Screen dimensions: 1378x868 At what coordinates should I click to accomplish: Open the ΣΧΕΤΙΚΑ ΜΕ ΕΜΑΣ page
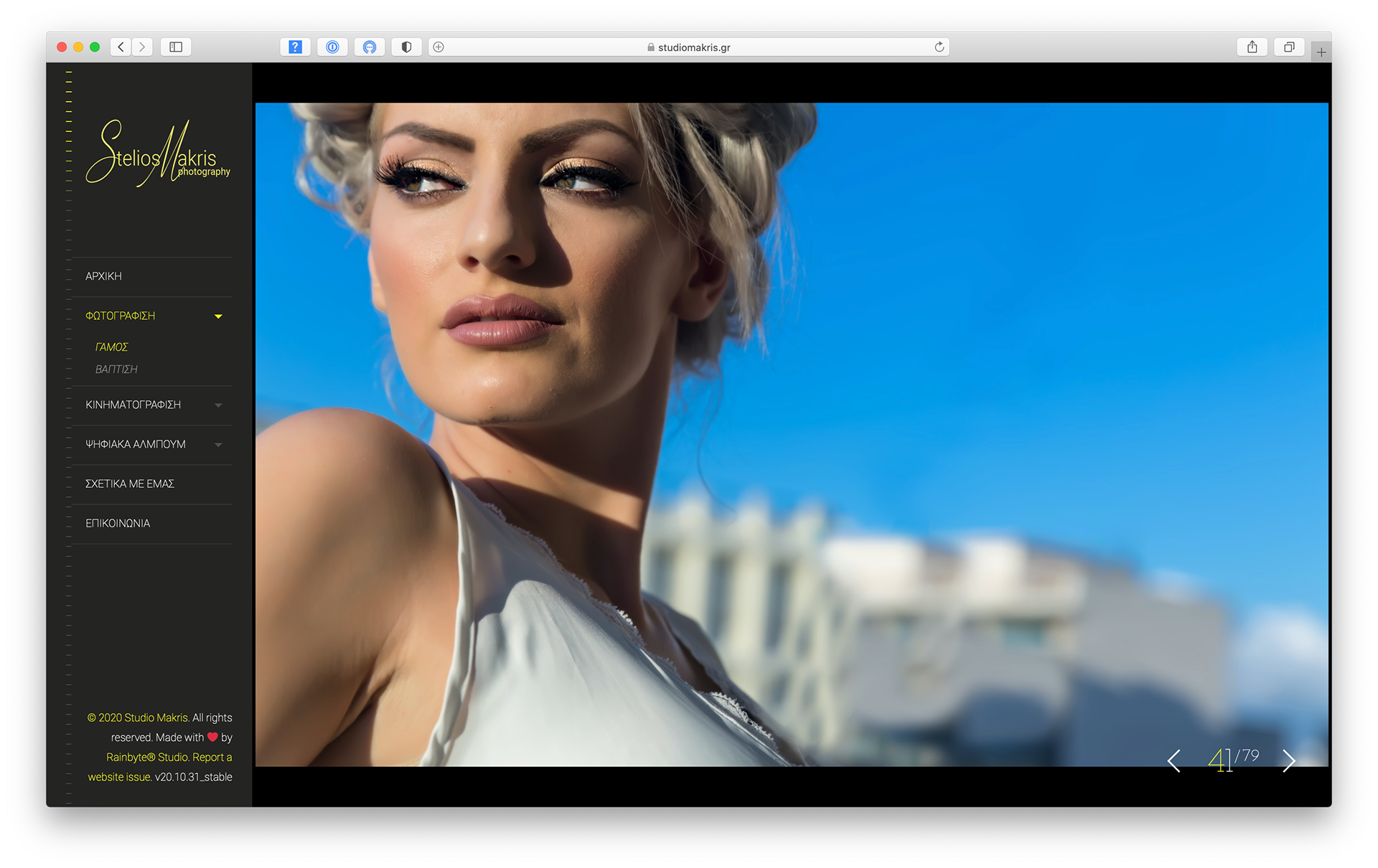coord(129,483)
